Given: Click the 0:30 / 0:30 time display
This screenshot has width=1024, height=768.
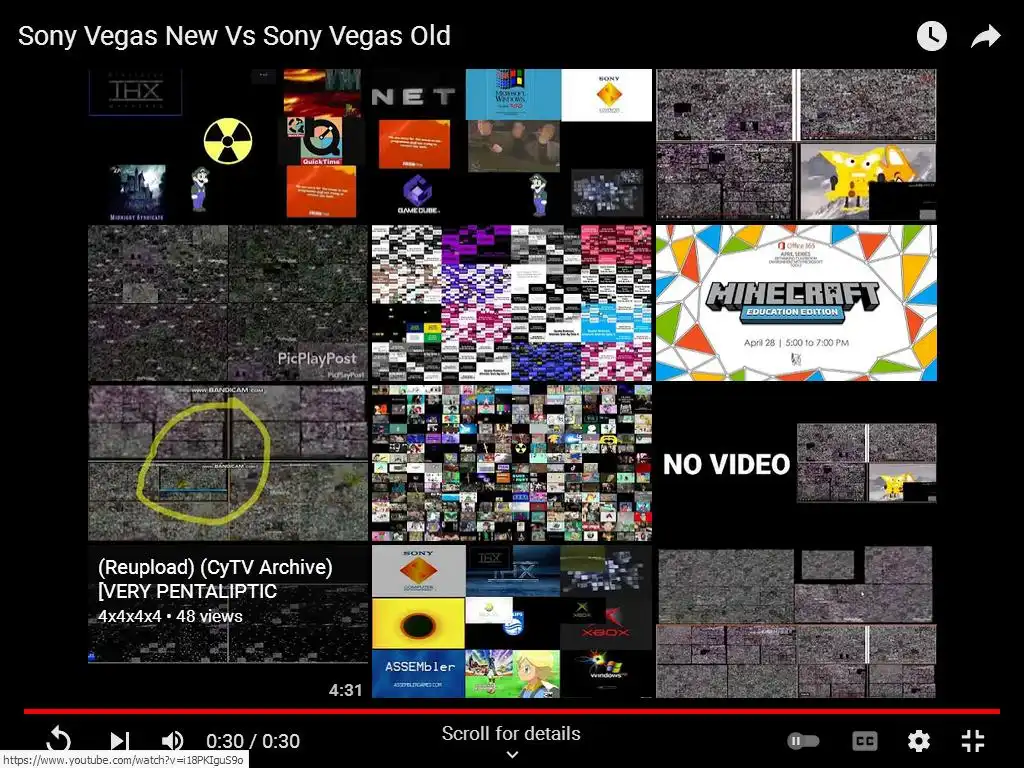Looking at the screenshot, I should click(253, 741).
